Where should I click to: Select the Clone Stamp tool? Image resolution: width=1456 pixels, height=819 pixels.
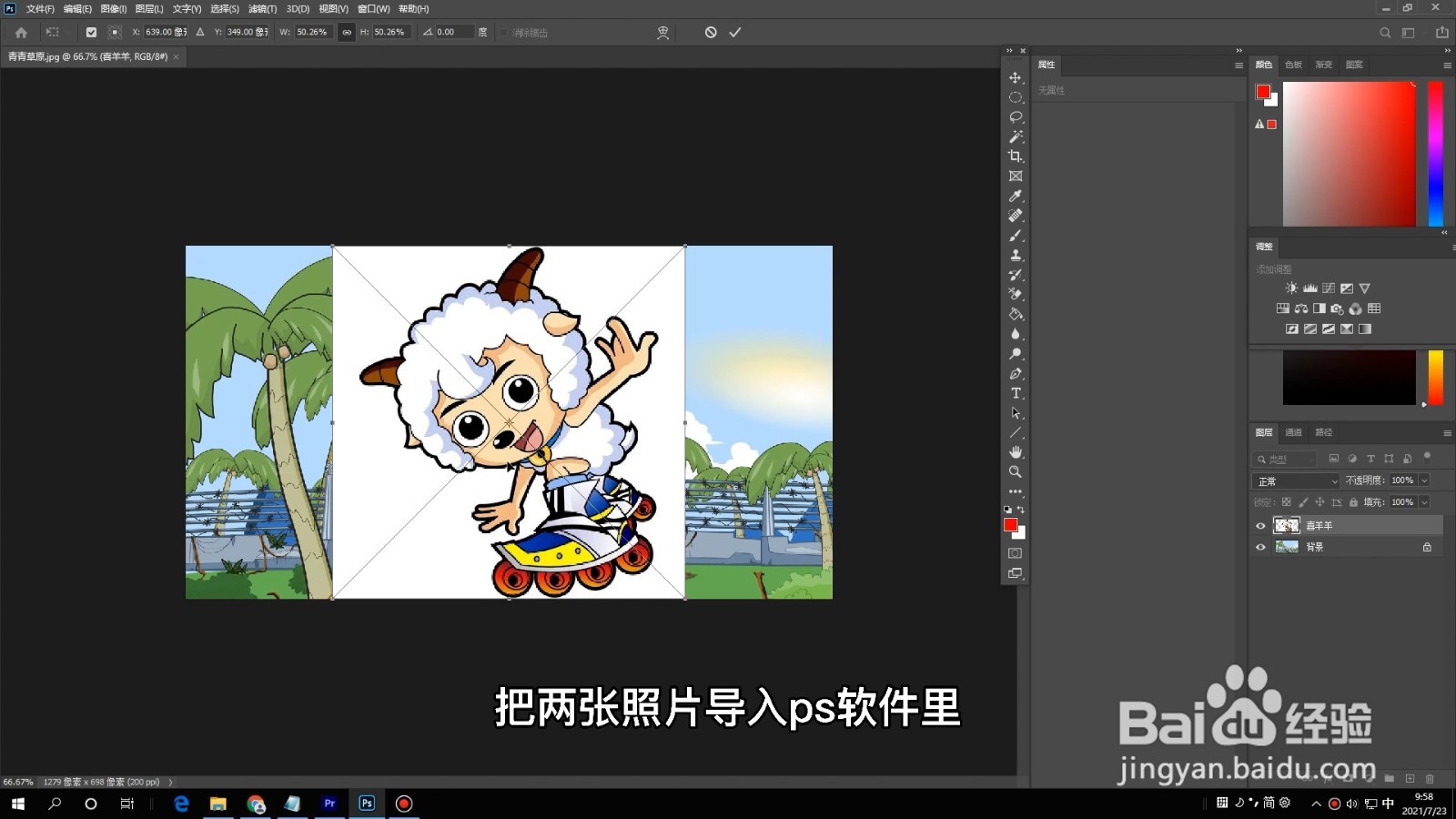[x=1016, y=256]
